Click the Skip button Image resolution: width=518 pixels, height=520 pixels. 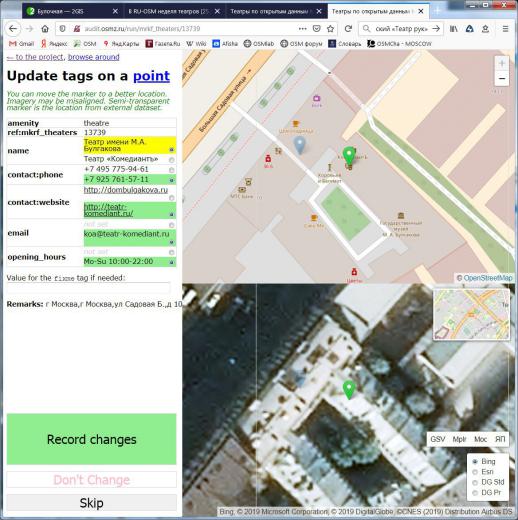(x=91, y=503)
